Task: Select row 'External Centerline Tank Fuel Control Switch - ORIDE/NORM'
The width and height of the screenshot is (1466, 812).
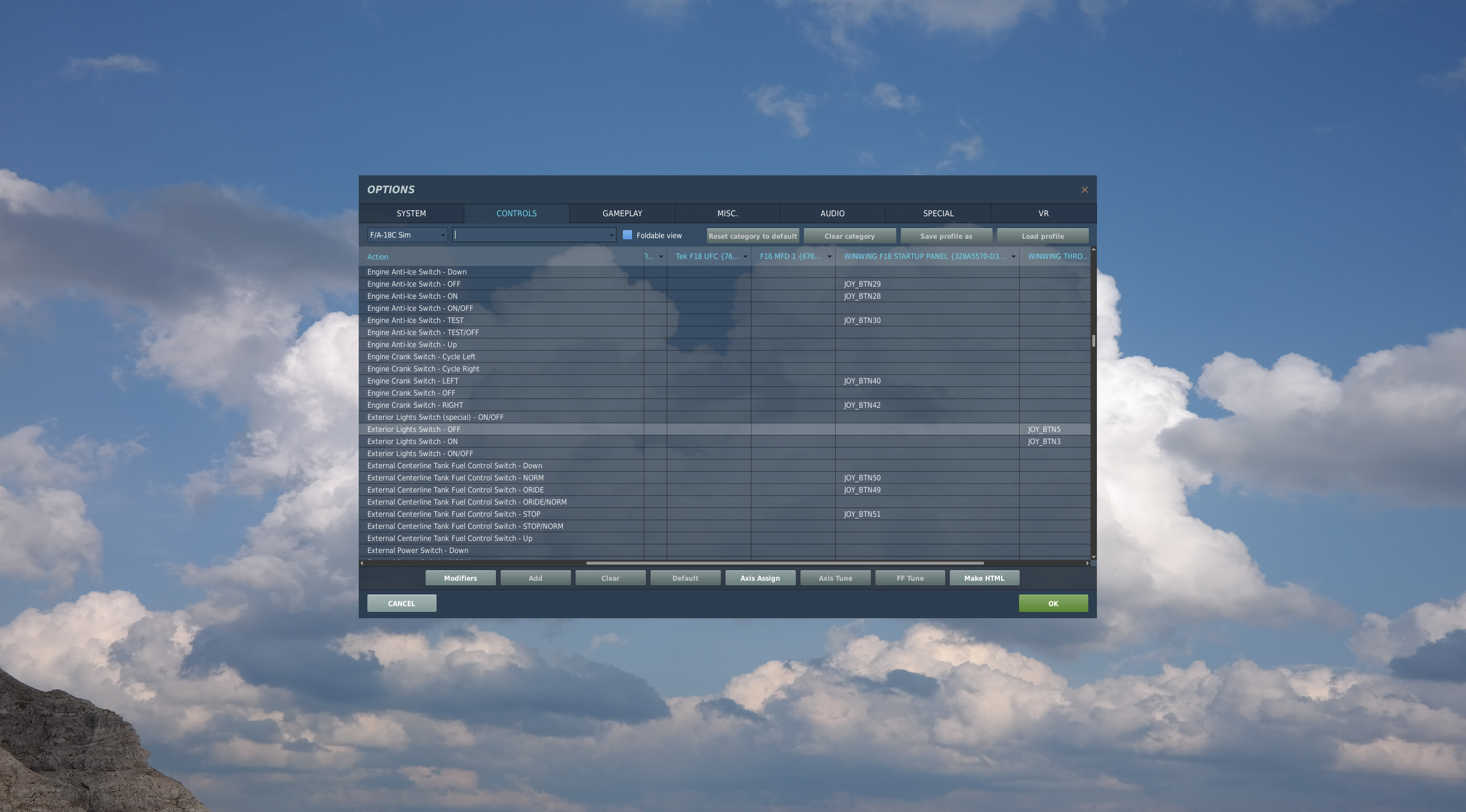Action: tap(724, 502)
